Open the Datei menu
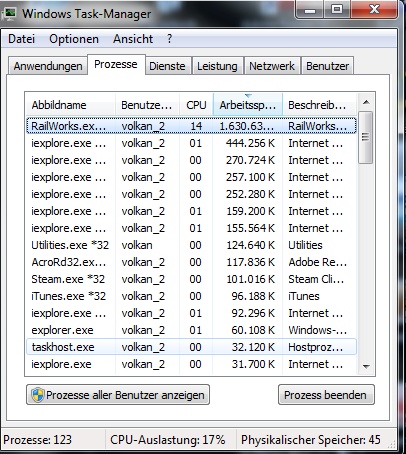The width and height of the screenshot is (406, 454). point(21,39)
